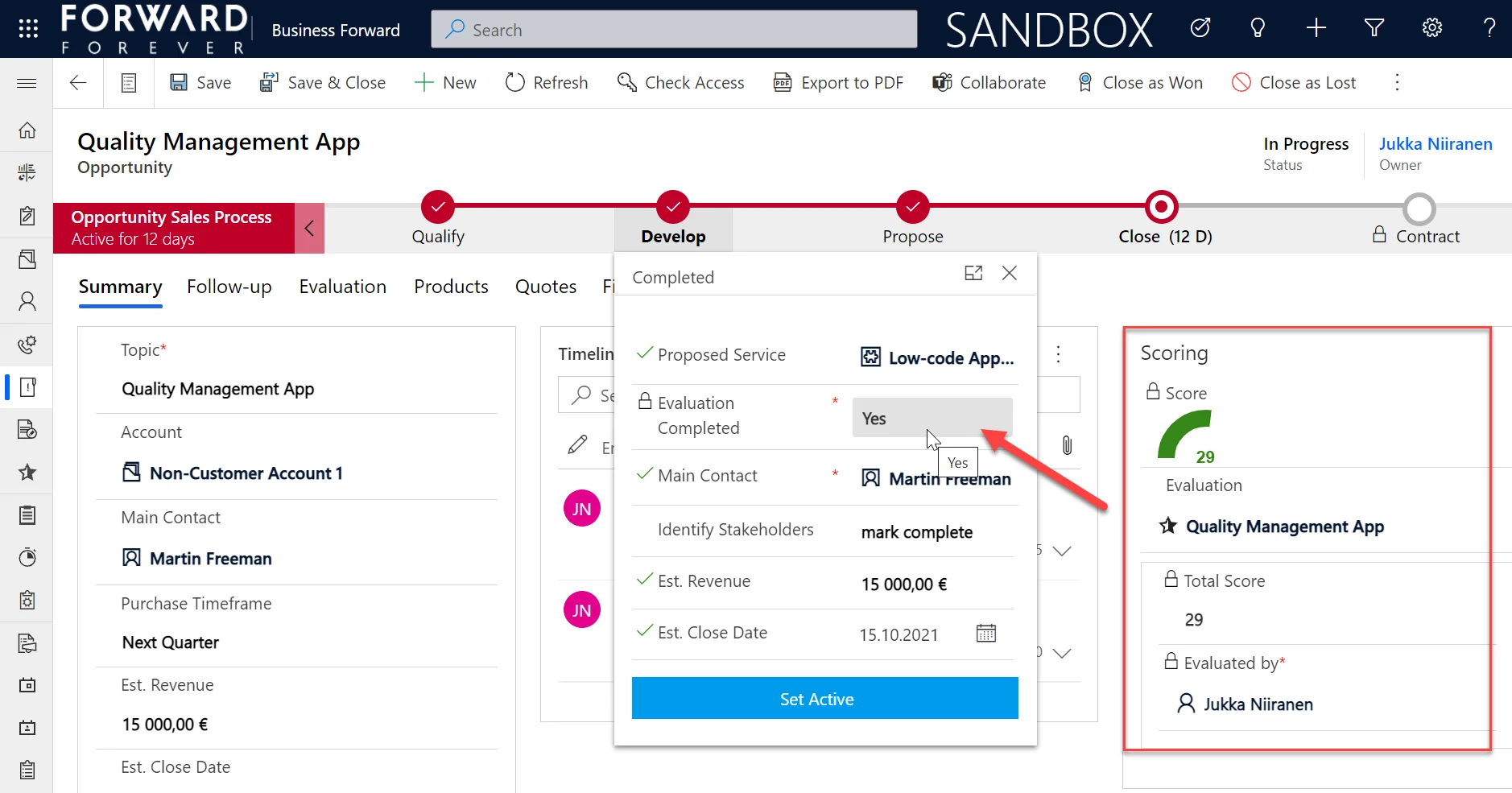Open owner Jukka Niiranen link
Image resolution: width=1512 pixels, height=793 pixels.
[1435, 144]
